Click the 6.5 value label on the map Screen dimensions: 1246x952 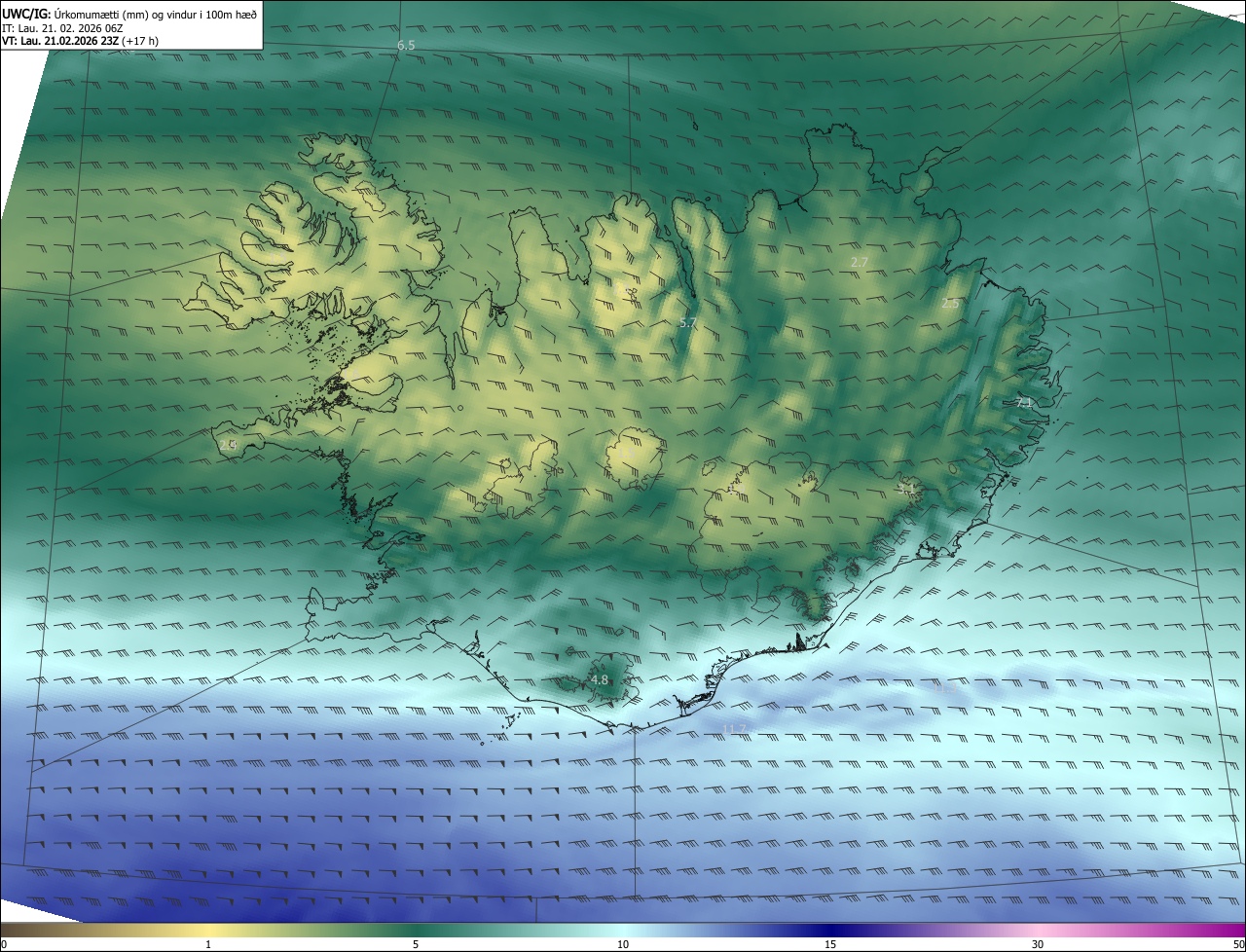[x=406, y=46]
